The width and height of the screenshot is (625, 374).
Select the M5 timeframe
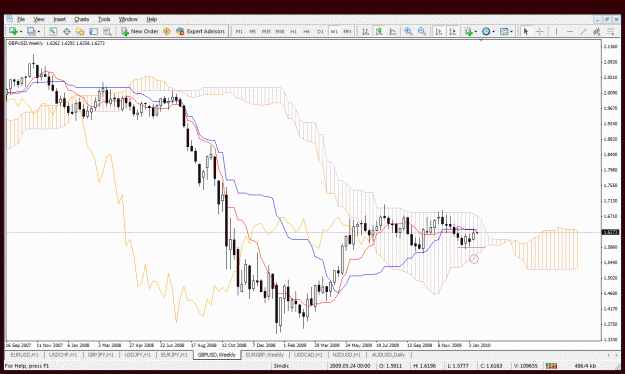coord(252,31)
